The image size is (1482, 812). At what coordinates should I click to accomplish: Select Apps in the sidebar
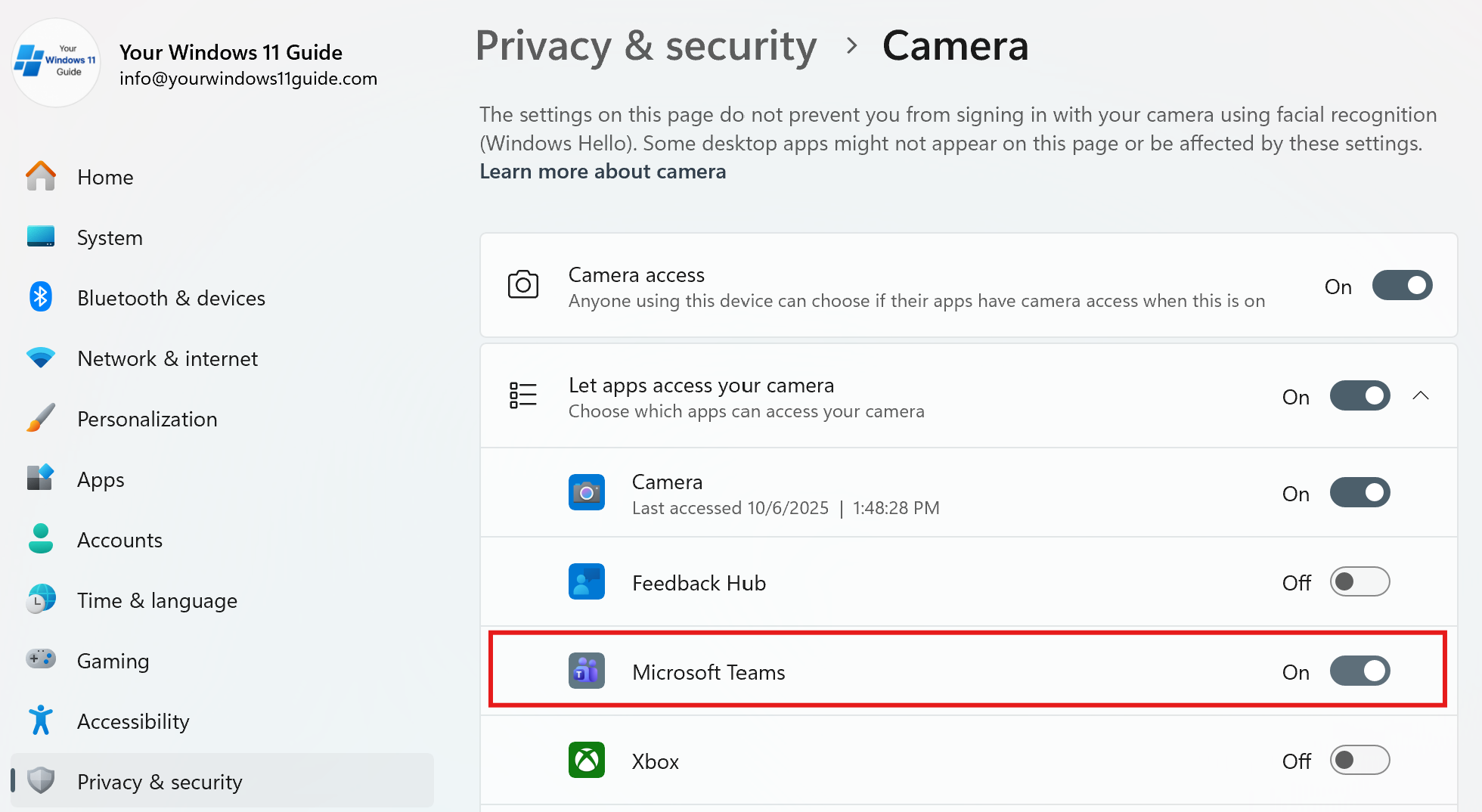point(222,479)
